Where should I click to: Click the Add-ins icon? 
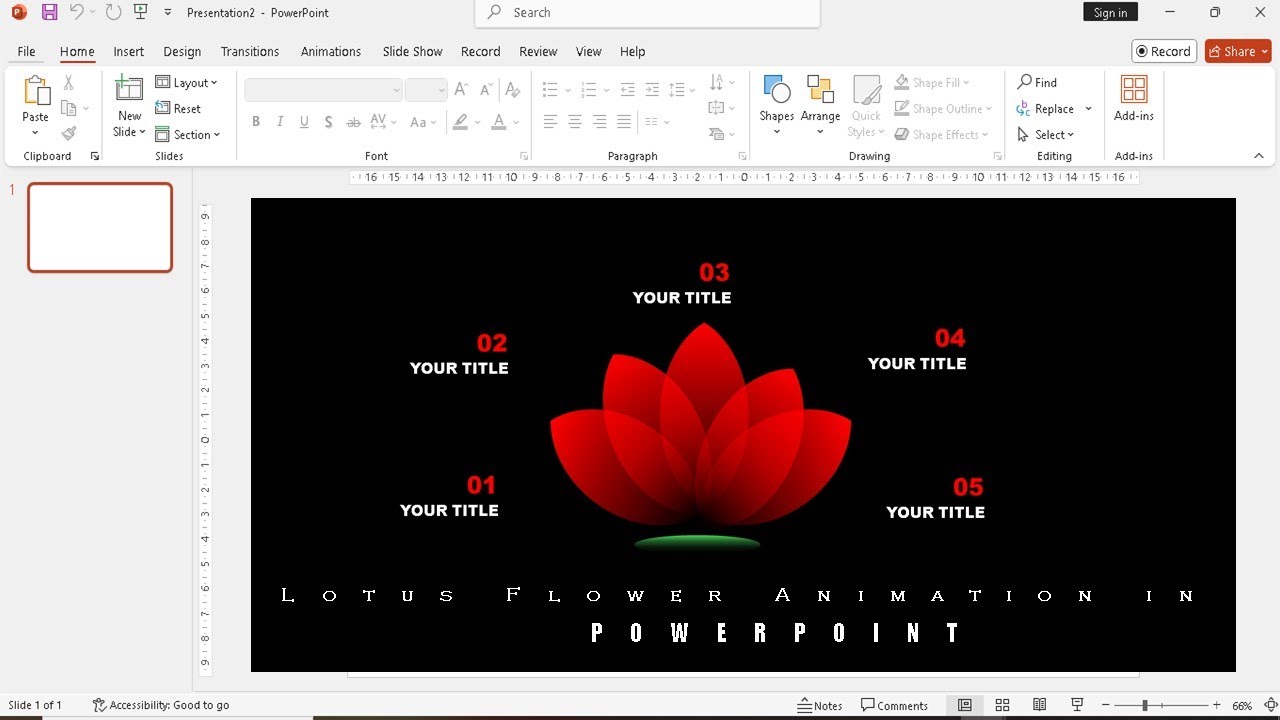click(x=1134, y=98)
